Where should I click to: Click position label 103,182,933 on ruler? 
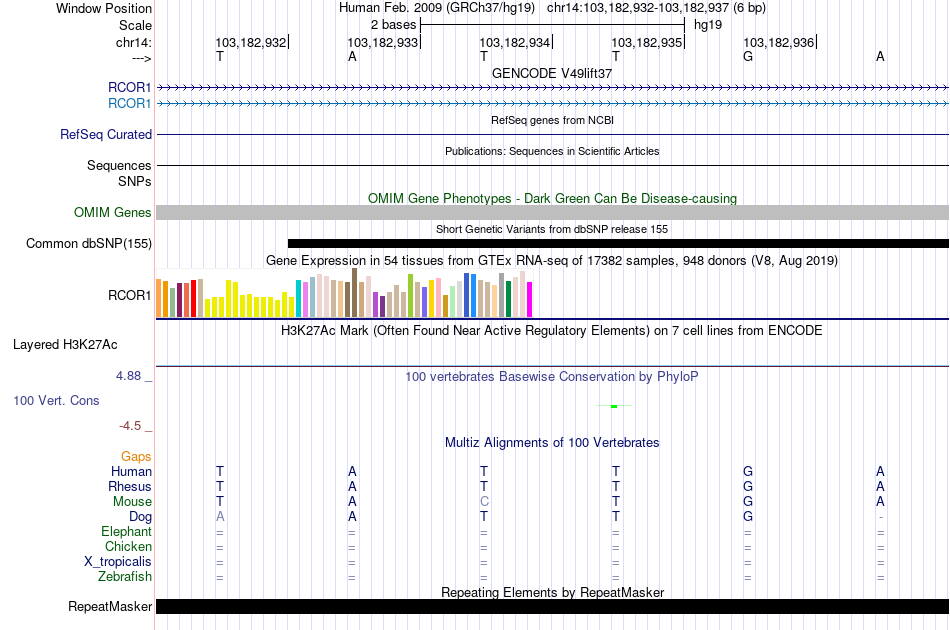tap(383, 42)
